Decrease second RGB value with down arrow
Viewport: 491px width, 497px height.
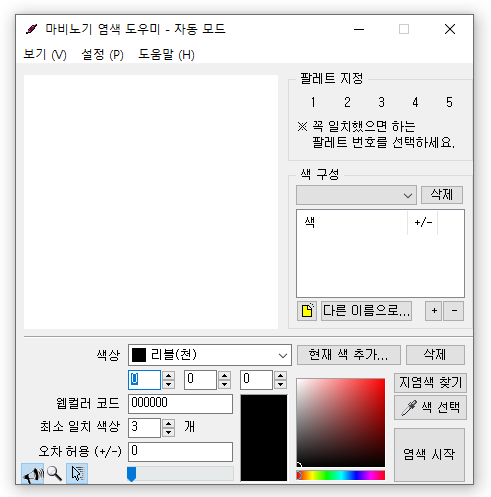click(x=224, y=384)
